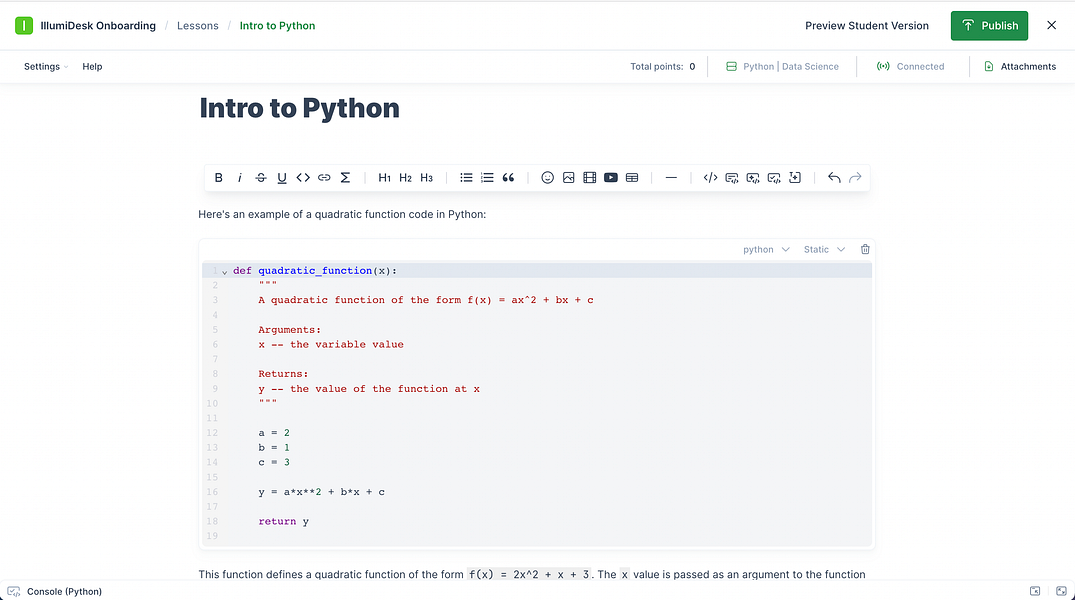This screenshot has width=1075, height=600.
Task: Toggle italic formatting
Action: (239, 177)
